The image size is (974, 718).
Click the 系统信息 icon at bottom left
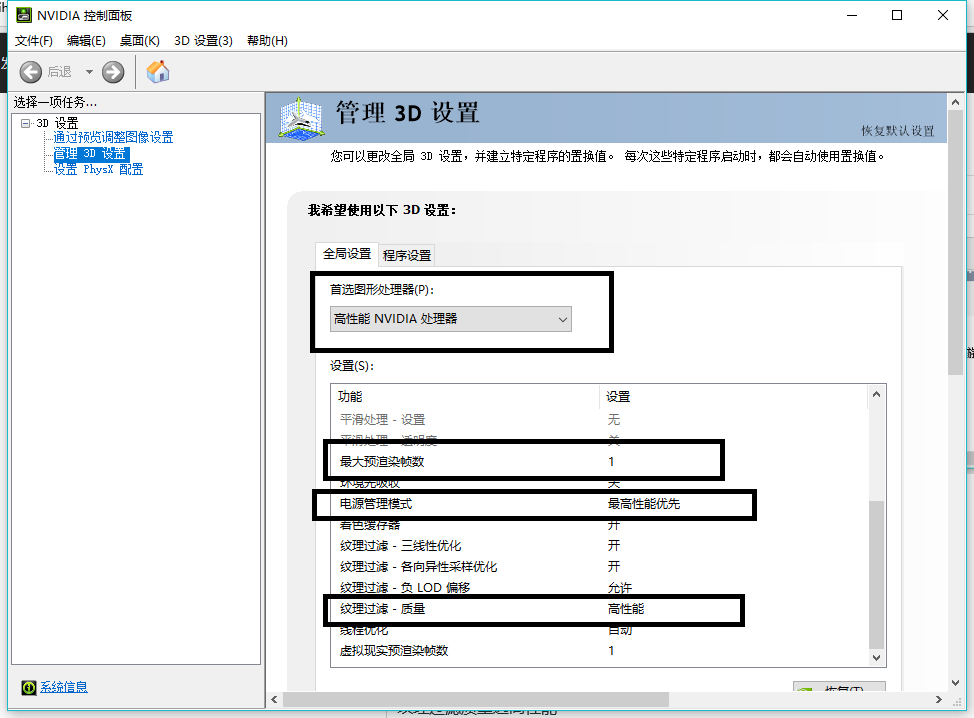(x=29, y=687)
